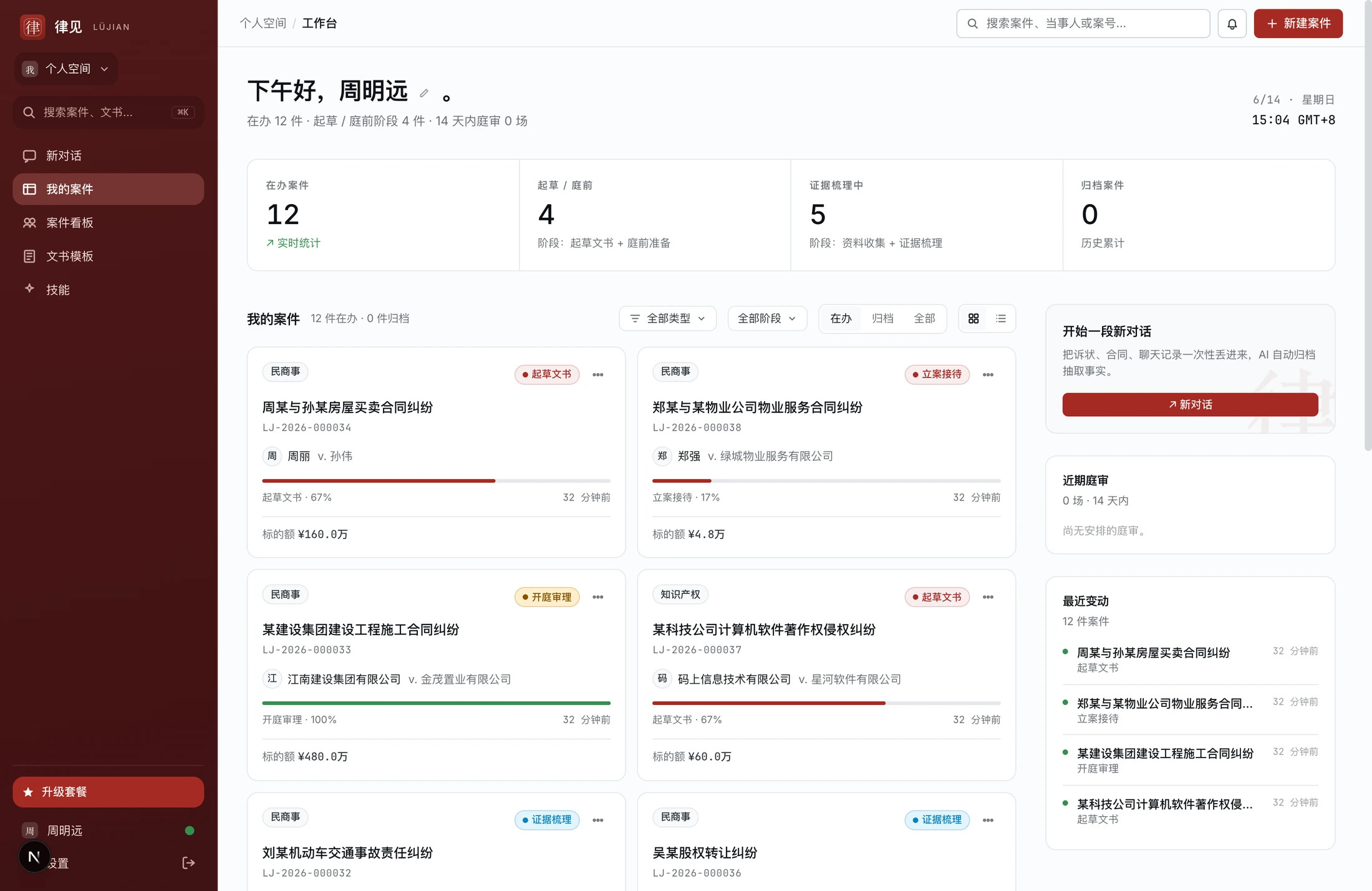Switch to list view
Viewport: 1372px width, 891px height.
pyautogui.click(x=1001, y=318)
